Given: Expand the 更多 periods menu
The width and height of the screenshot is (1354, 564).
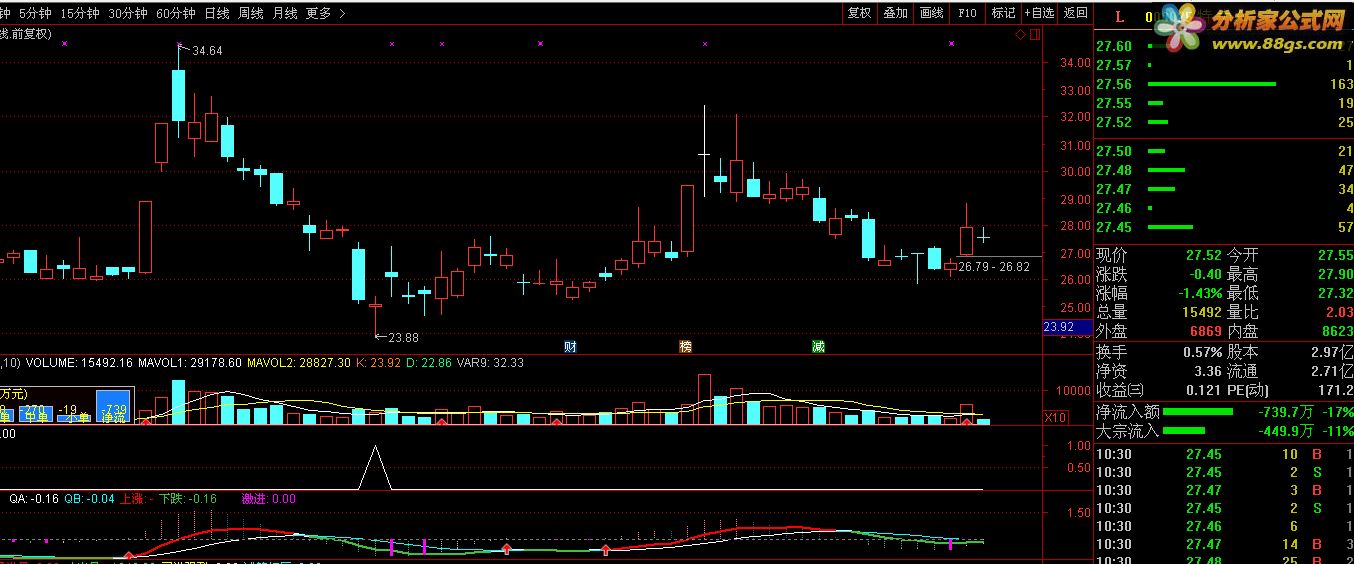Looking at the screenshot, I should pos(319,13).
